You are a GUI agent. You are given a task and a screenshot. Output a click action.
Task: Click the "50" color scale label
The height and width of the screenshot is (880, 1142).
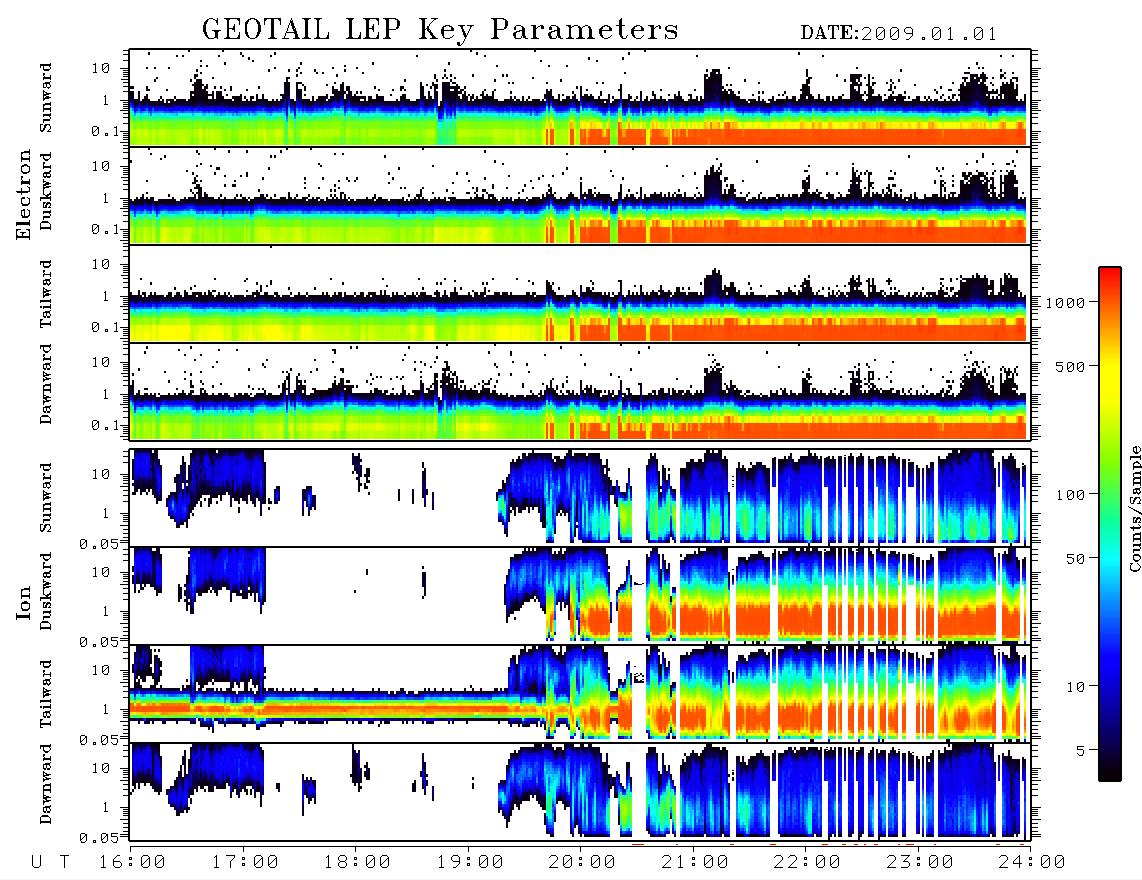pyautogui.click(x=1075, y=559)
